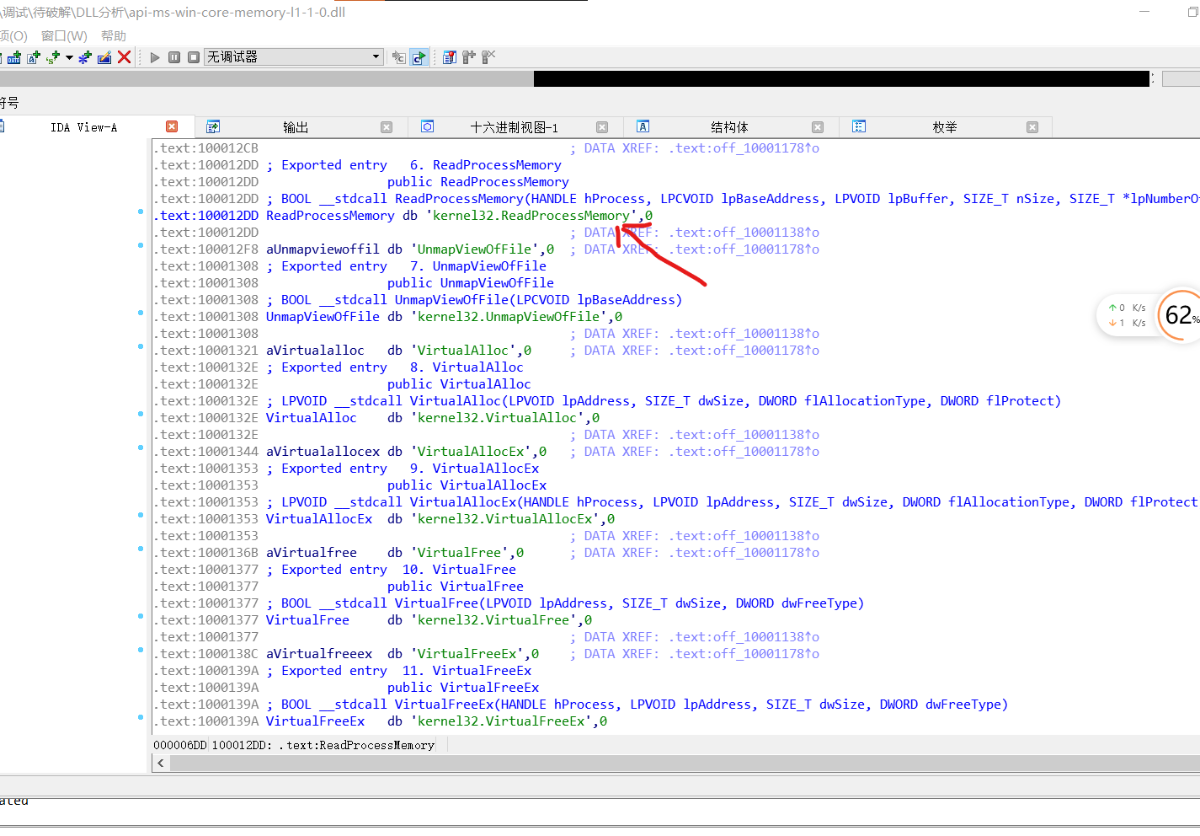Click the red X delete icon in toolbar

[124, 57]
